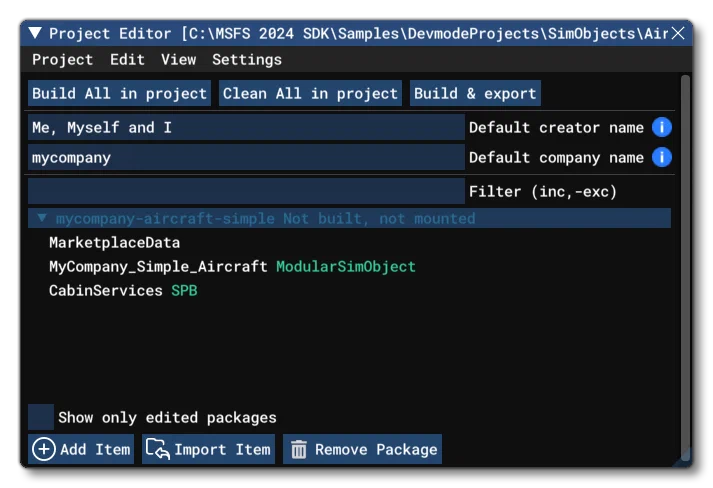The width and height of the screenshot is (713, 488).
Task: Collapse the Project Editor window triangle
Action: point(35,33)
